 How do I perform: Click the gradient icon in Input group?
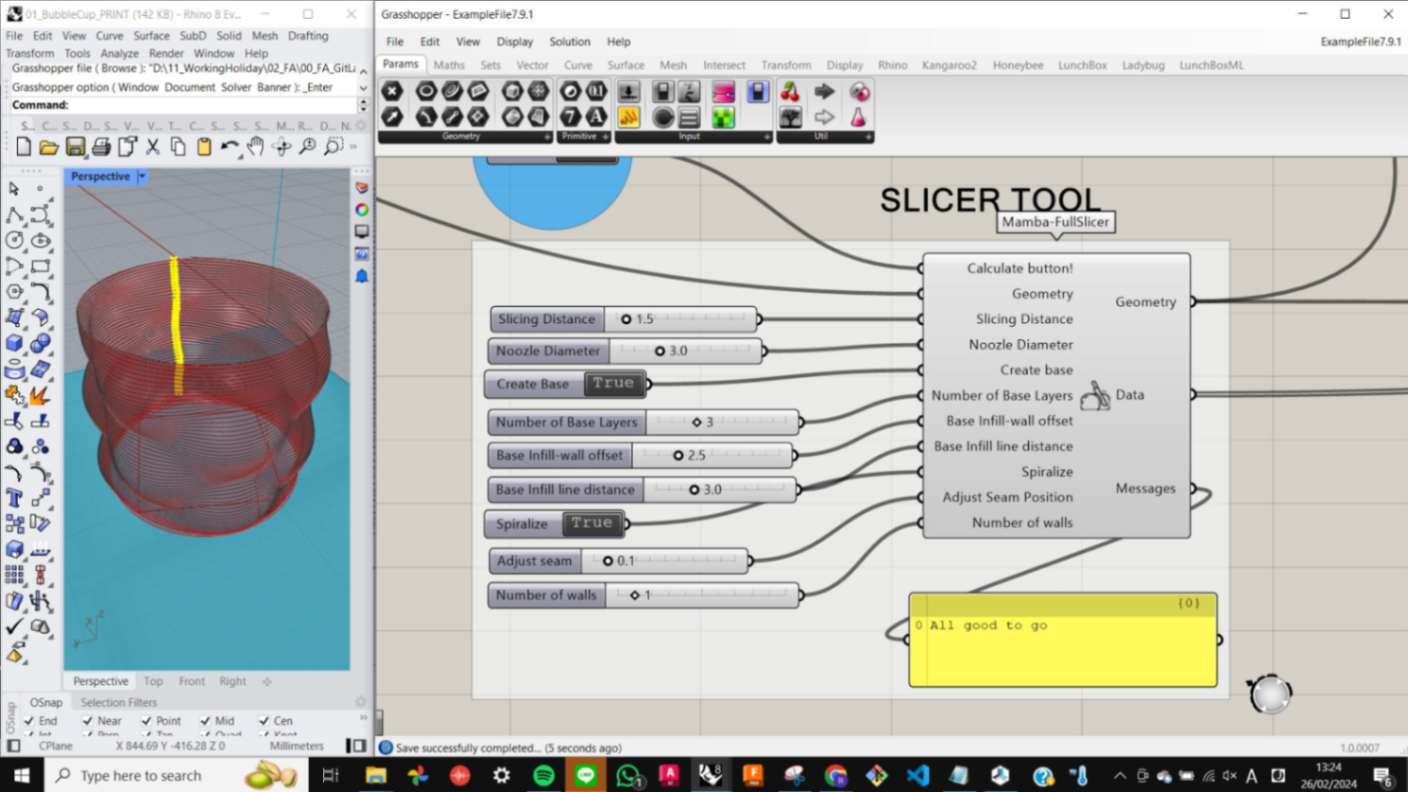coord(723,92)
